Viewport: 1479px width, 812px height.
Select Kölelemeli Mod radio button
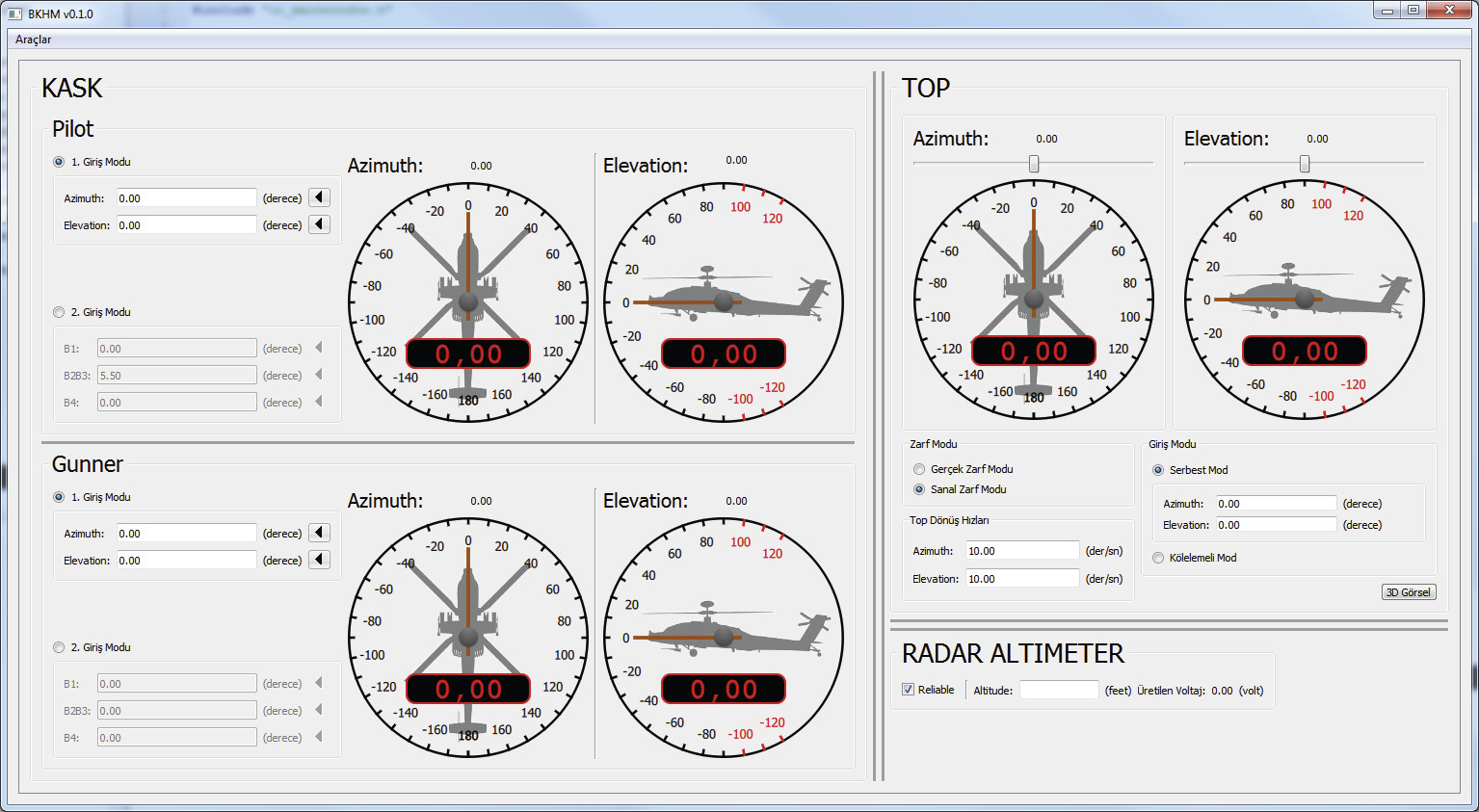[1158, 558]
